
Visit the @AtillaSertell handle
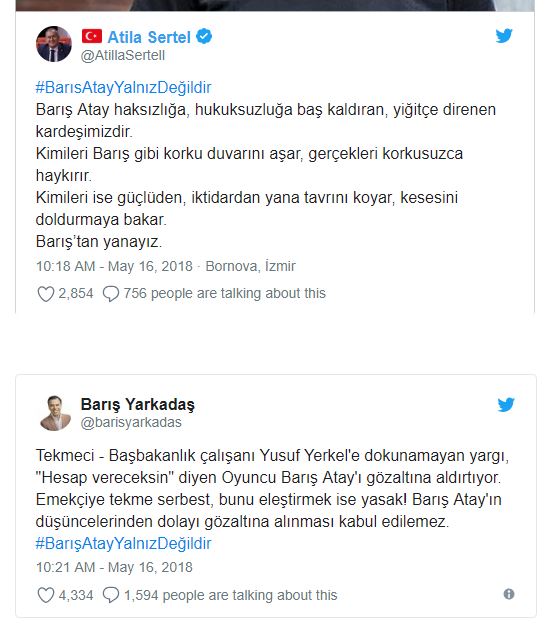pos(123,55)
